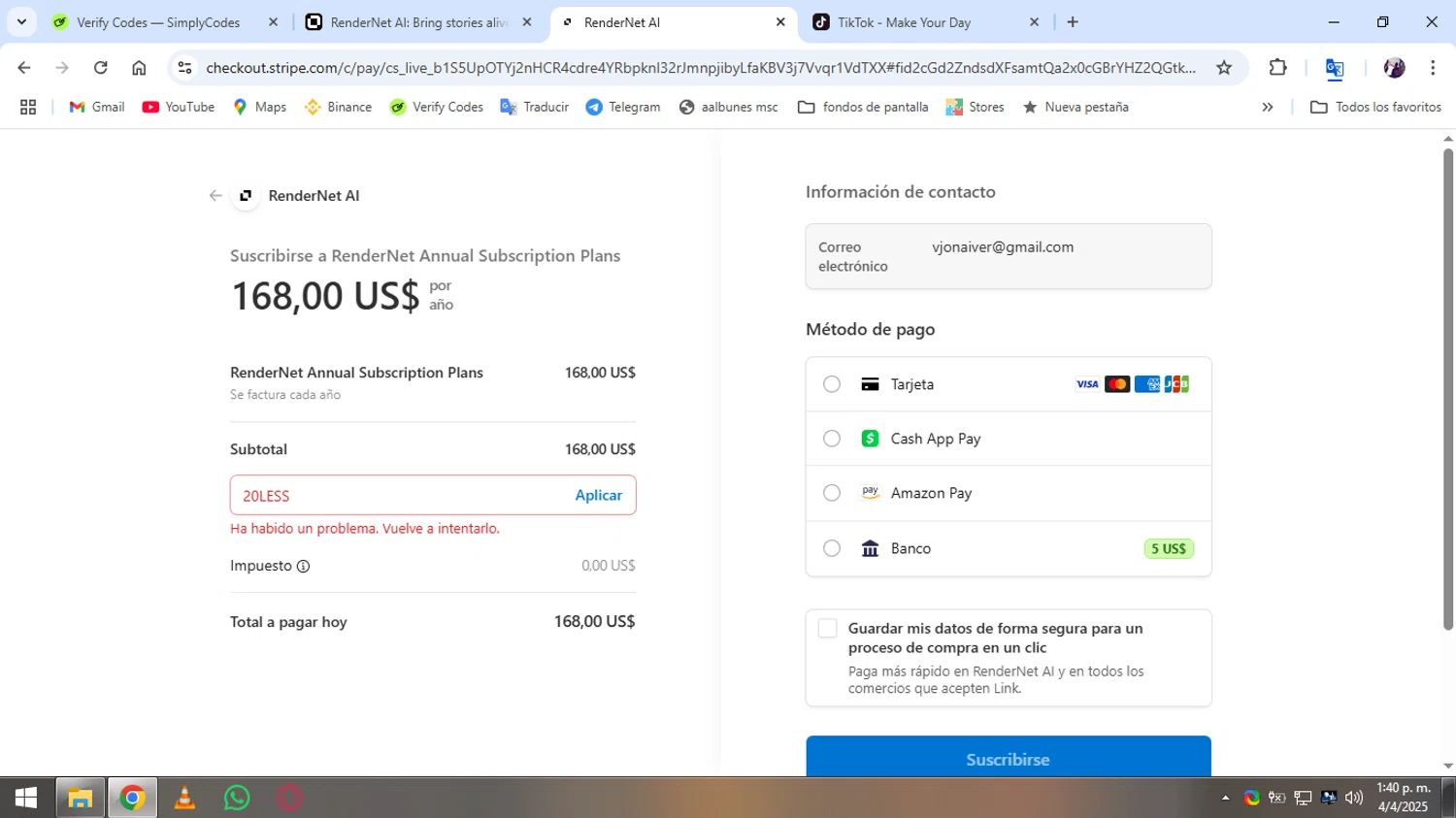Click the browser back arrow

24,67
